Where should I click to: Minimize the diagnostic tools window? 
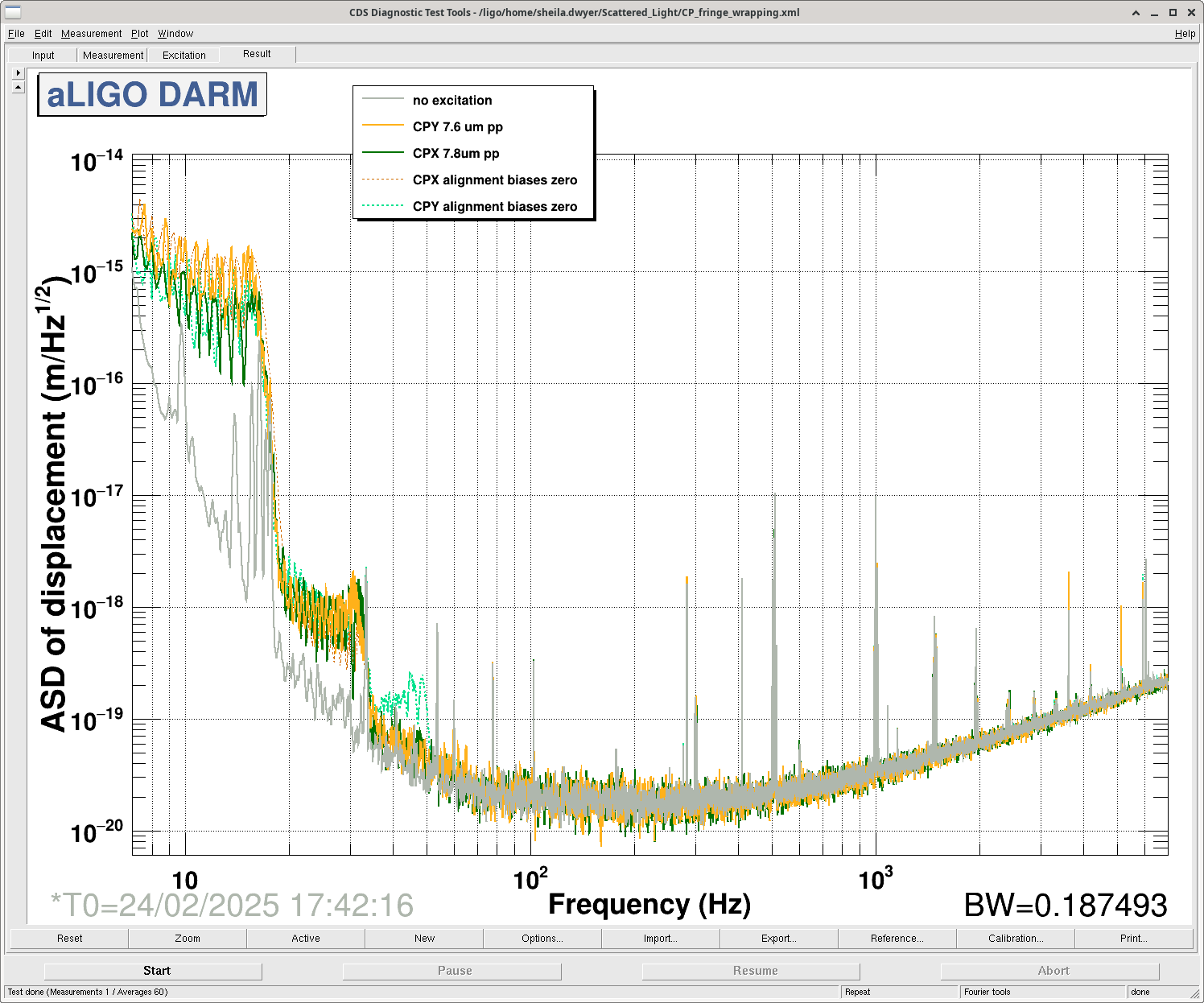point(1154,12)
